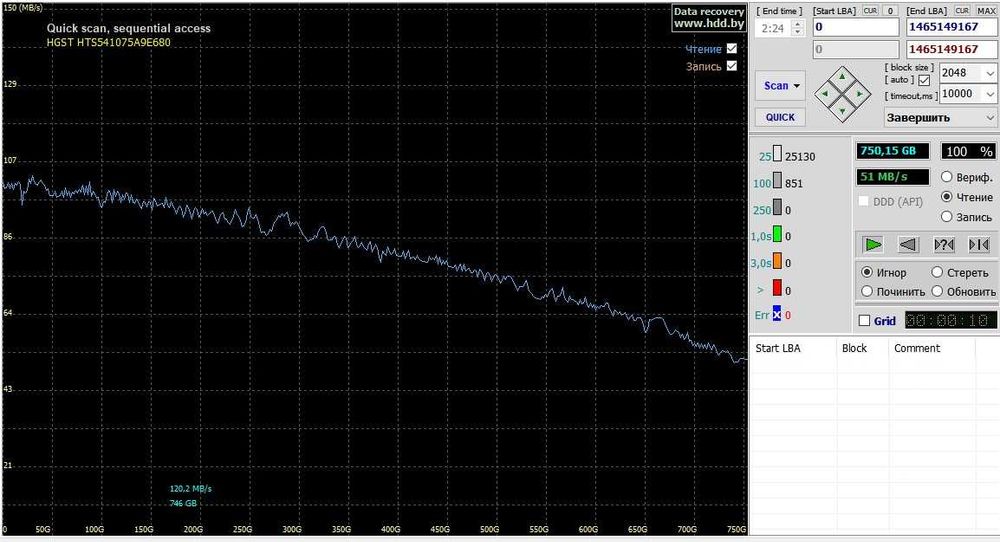Click the 120,2 MB/s graph readout
1000x542 pixels.
[191, 488]
